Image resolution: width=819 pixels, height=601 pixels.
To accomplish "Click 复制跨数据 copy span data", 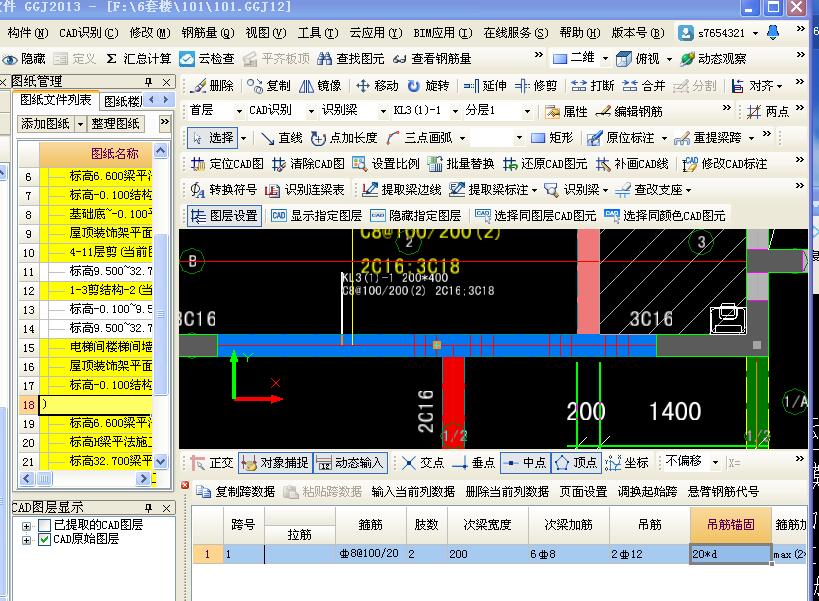I will pos(236,492).
